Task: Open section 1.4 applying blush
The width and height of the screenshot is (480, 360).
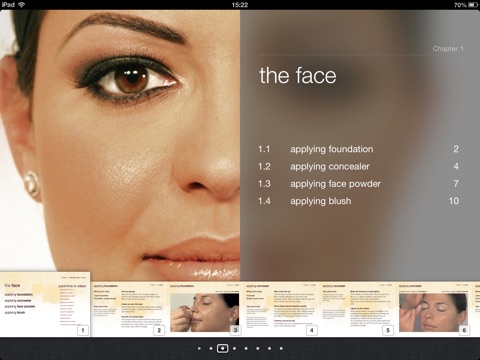Action: point(358,201)
